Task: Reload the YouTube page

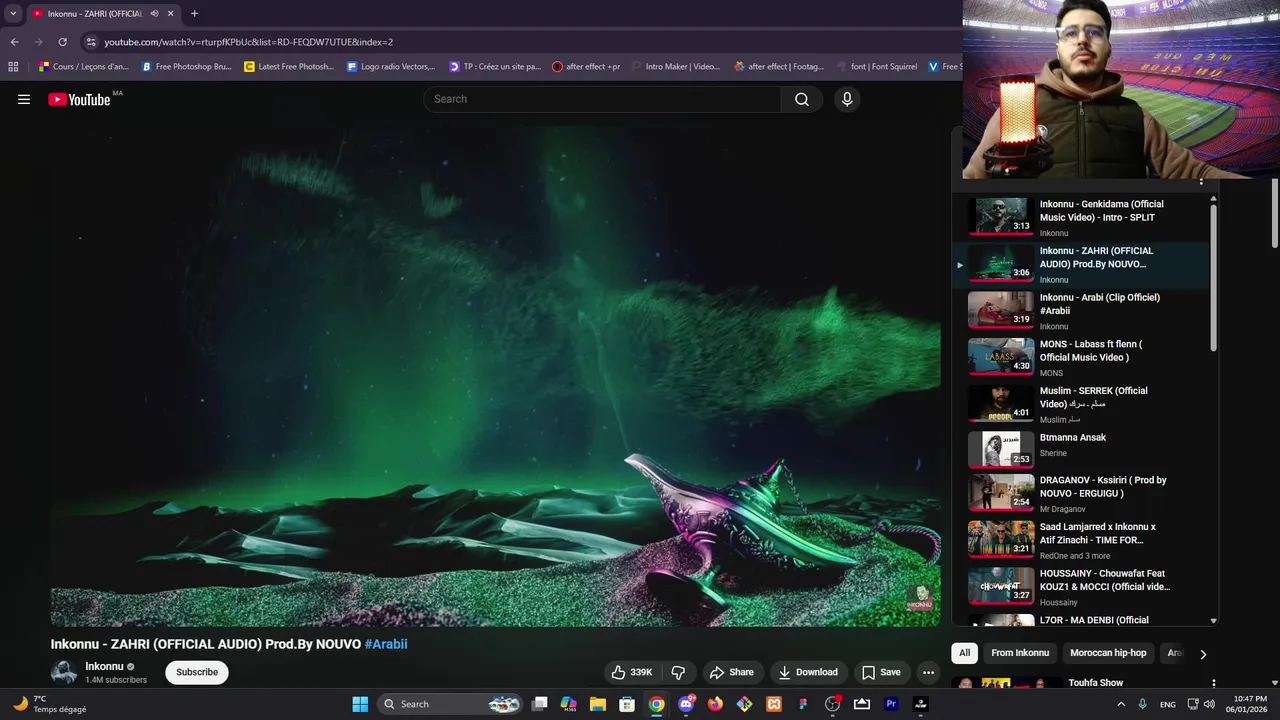Action: click(x=62, y=42)
